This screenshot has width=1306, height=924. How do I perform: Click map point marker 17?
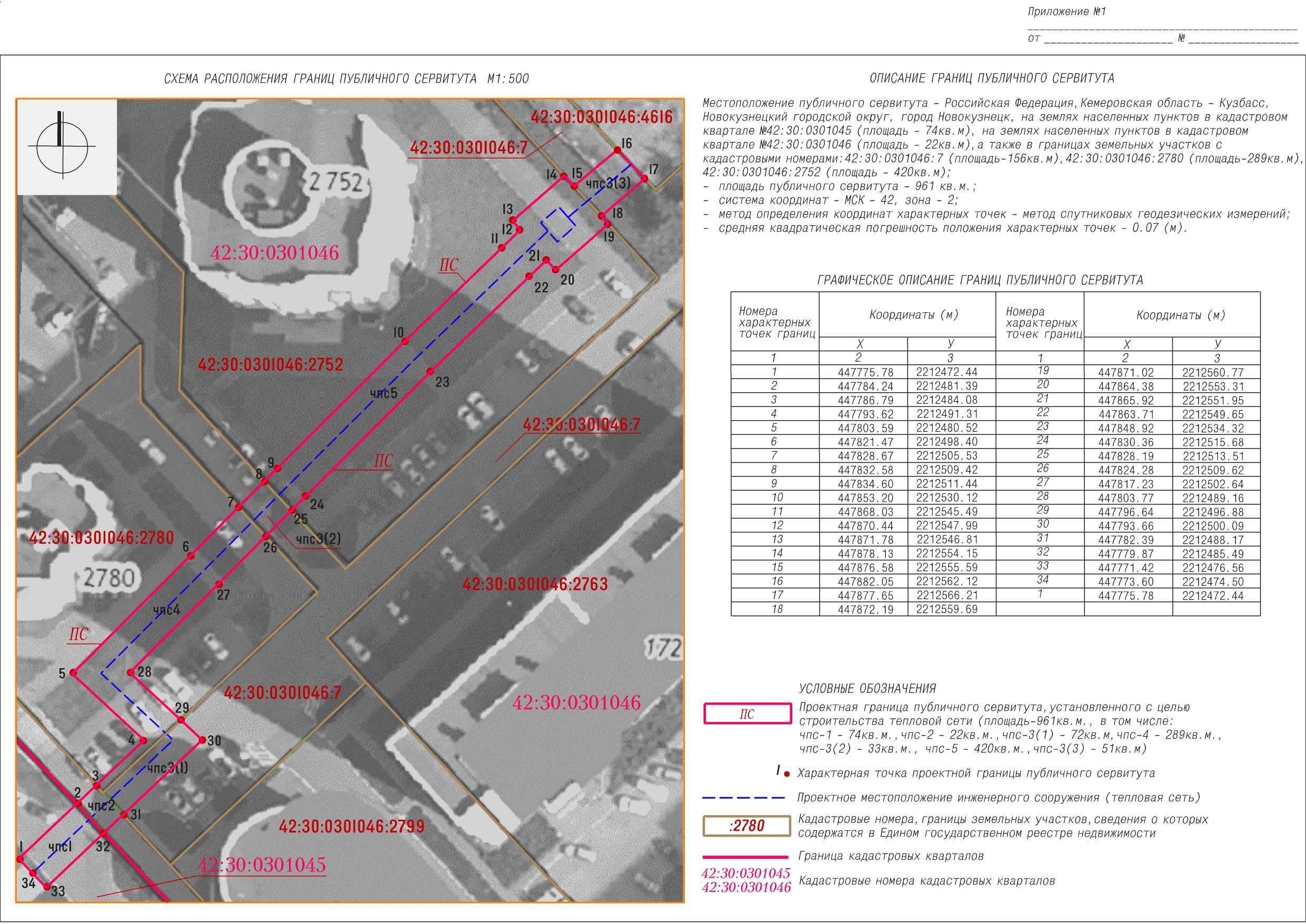(644, 178)
